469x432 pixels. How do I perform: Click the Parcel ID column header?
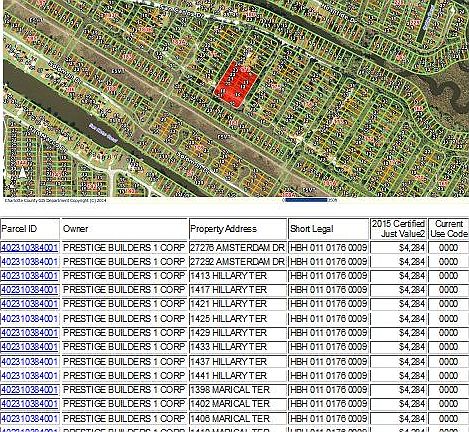(x=19, y=229)
